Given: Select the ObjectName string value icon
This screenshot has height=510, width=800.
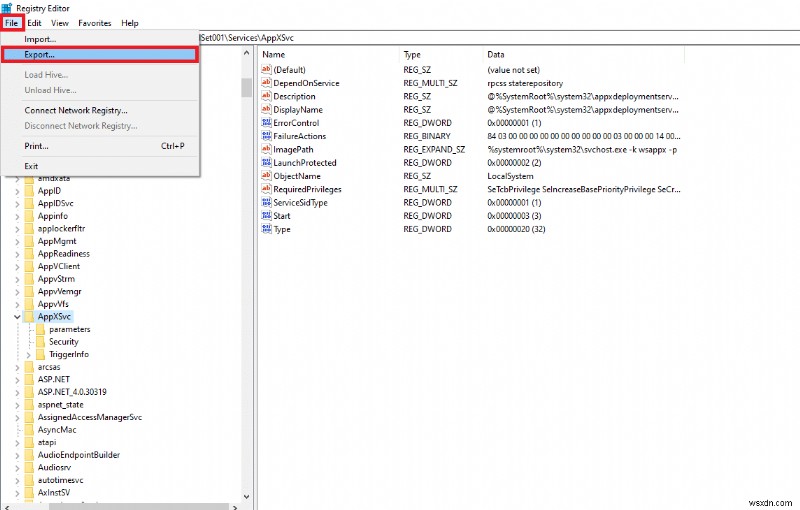Looking at the screenshot, I should tap(266, 175).
